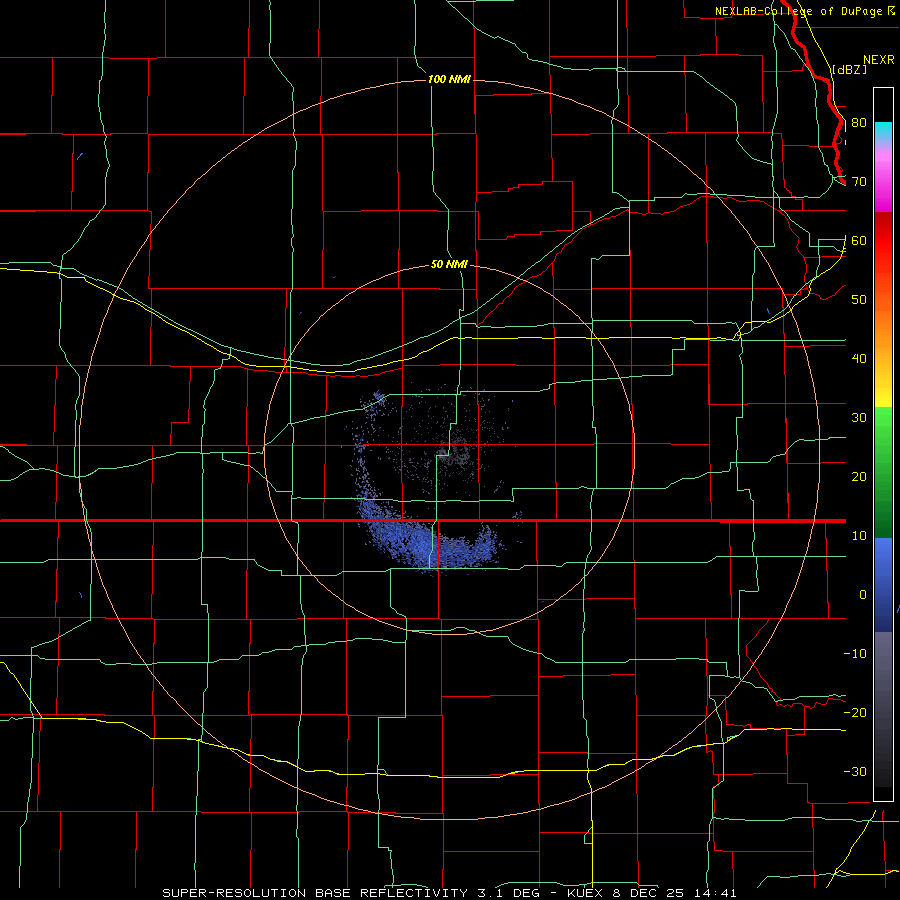Click the green band of the reflectivity color bar

point(883,472)
